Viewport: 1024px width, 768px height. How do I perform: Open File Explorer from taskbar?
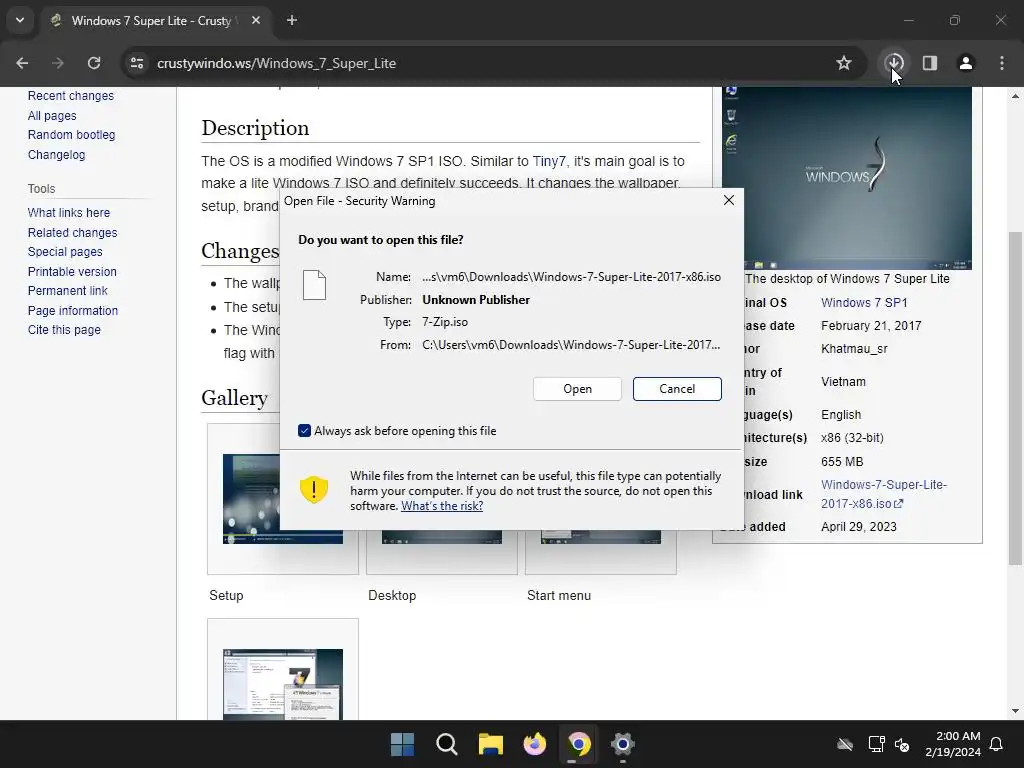click(x=490, y=744)
